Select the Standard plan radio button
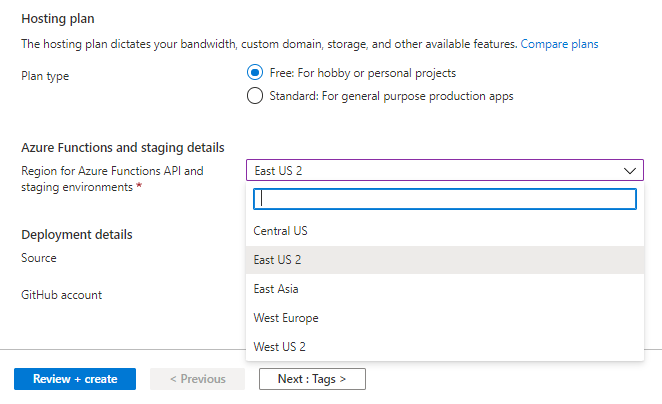This screenshot has height=404, width=662. [254, 96]
